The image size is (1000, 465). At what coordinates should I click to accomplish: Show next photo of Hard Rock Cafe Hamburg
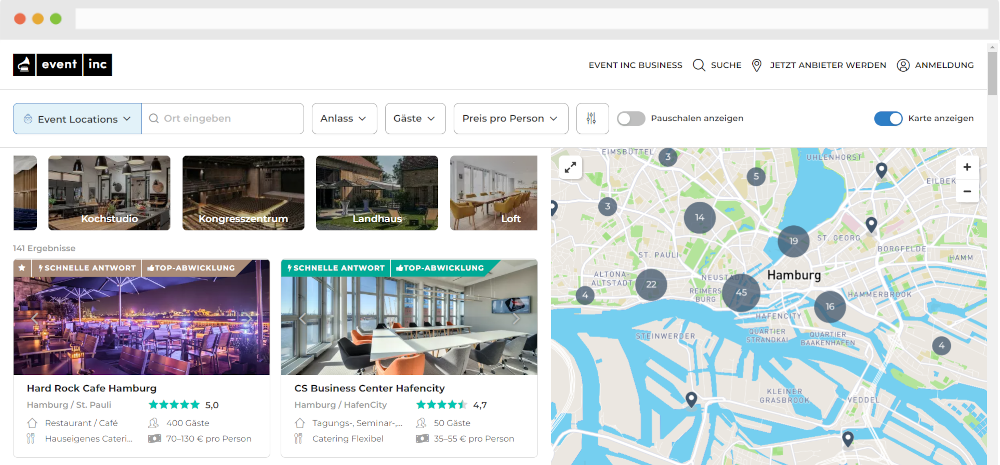pos(249,318)
